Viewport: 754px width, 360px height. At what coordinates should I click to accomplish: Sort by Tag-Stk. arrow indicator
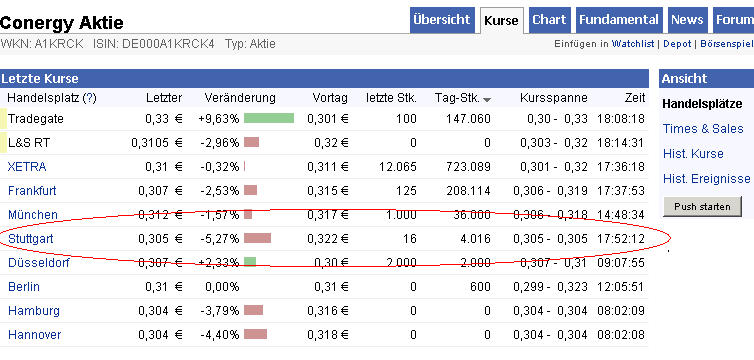point(487,100)
